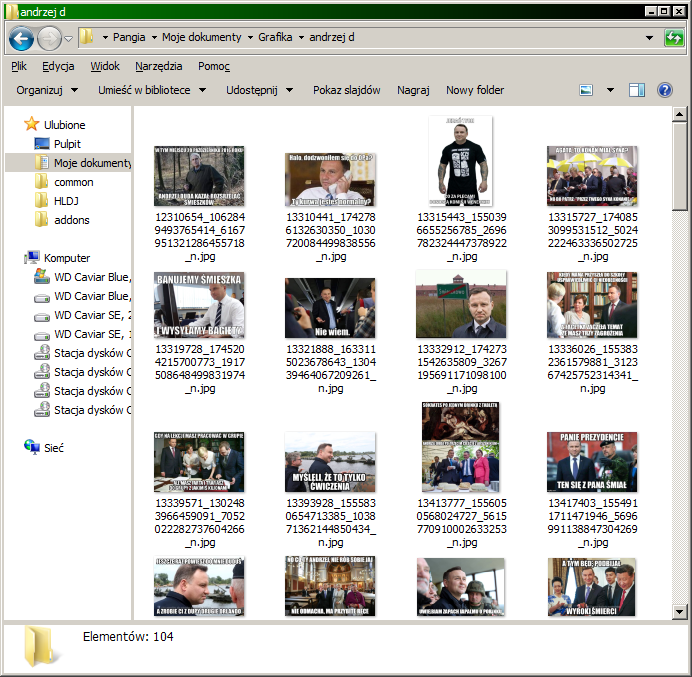Viewport: 692px width, 677px height.
Task: Open the Help question mark icon
Action: tap(664, 90)
